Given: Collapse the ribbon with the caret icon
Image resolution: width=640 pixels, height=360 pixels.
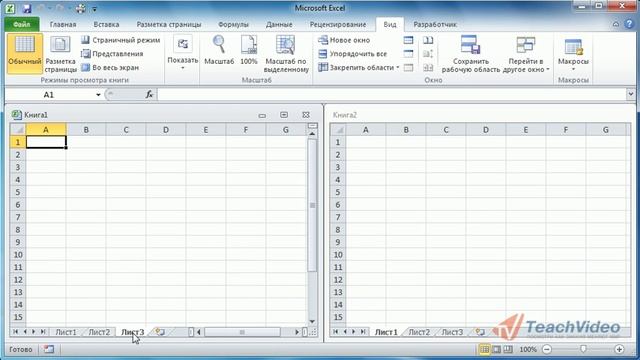Looking at the screenshot, I should (x=616, y=24).
